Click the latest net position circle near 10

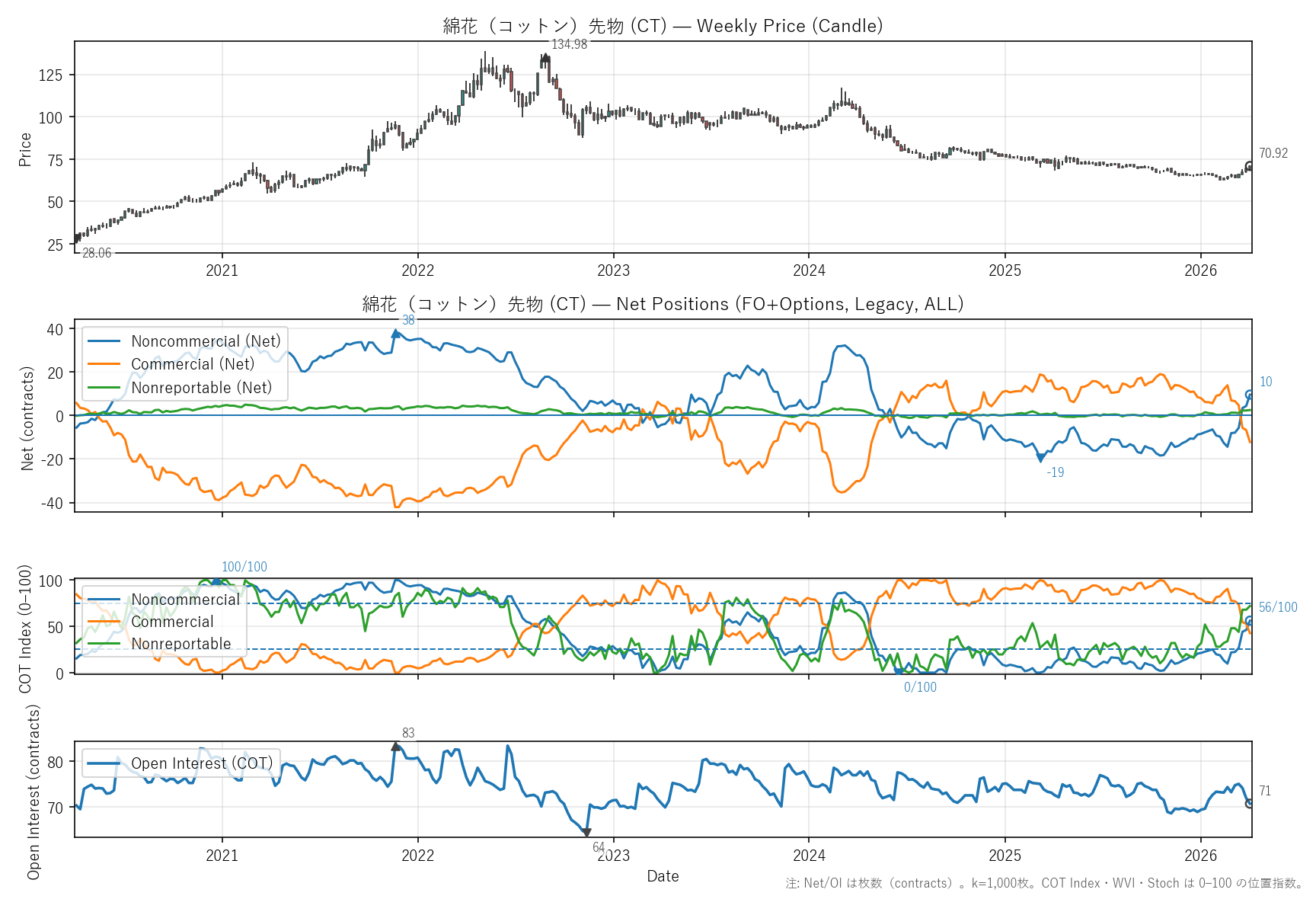coord(1249,394)
